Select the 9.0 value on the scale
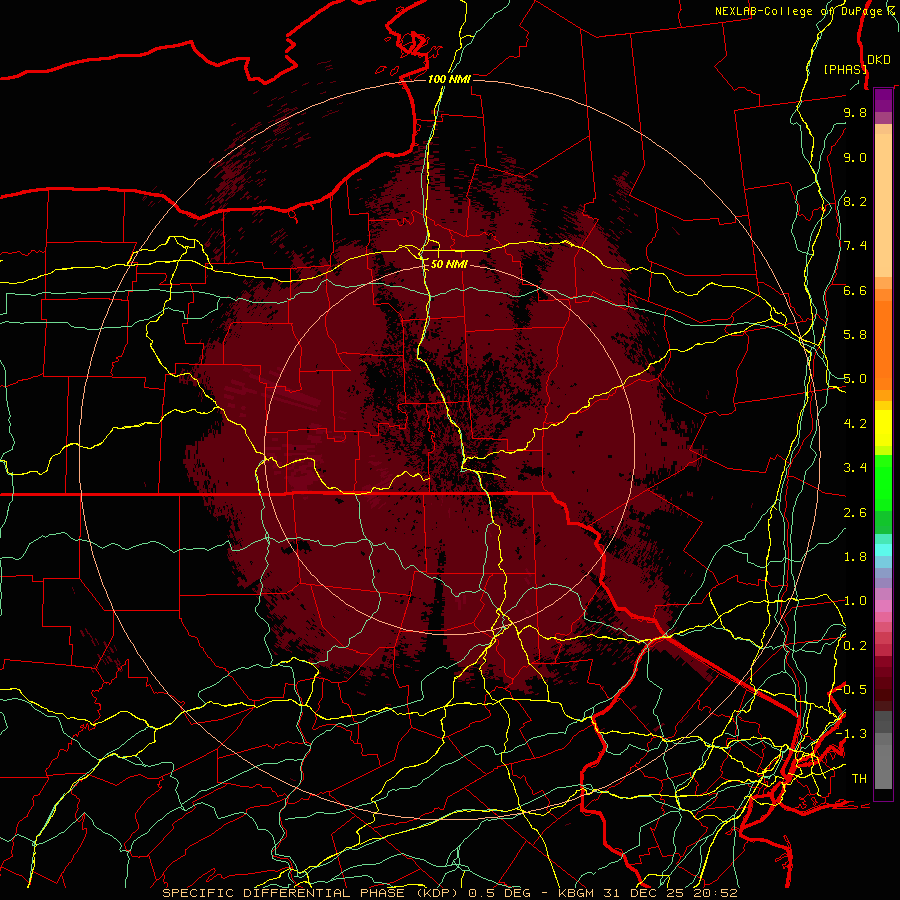900x900 pixels. pyautogui.click(x=855, y=157)
